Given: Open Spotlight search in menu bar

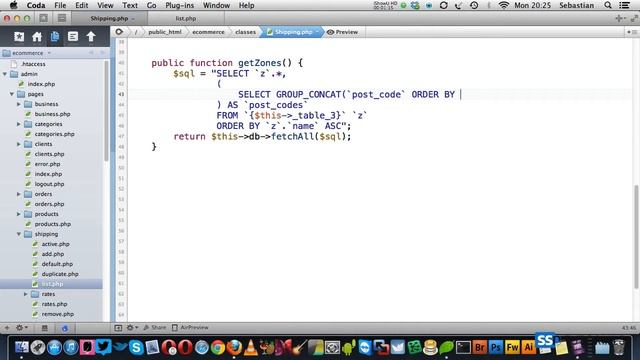Looking at the screenshot, I should pyautogui.click(x=608, y=5).
